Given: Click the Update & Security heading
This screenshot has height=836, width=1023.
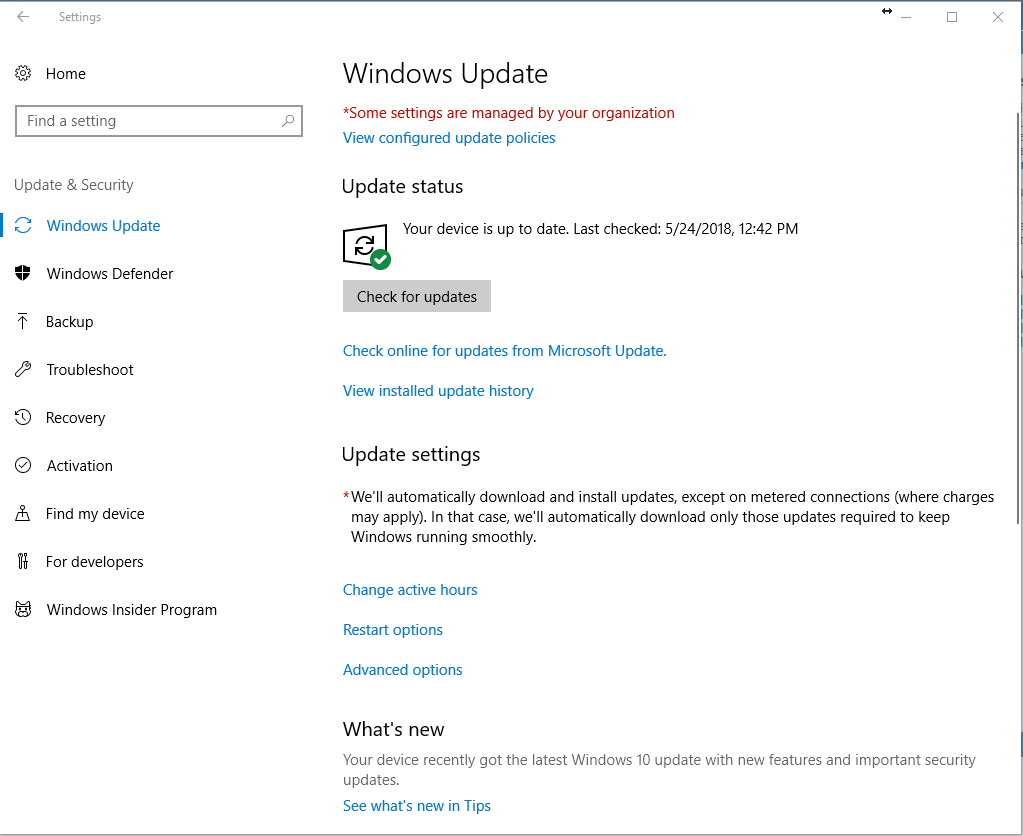Looking at the screenshot, I should [74, 185].
